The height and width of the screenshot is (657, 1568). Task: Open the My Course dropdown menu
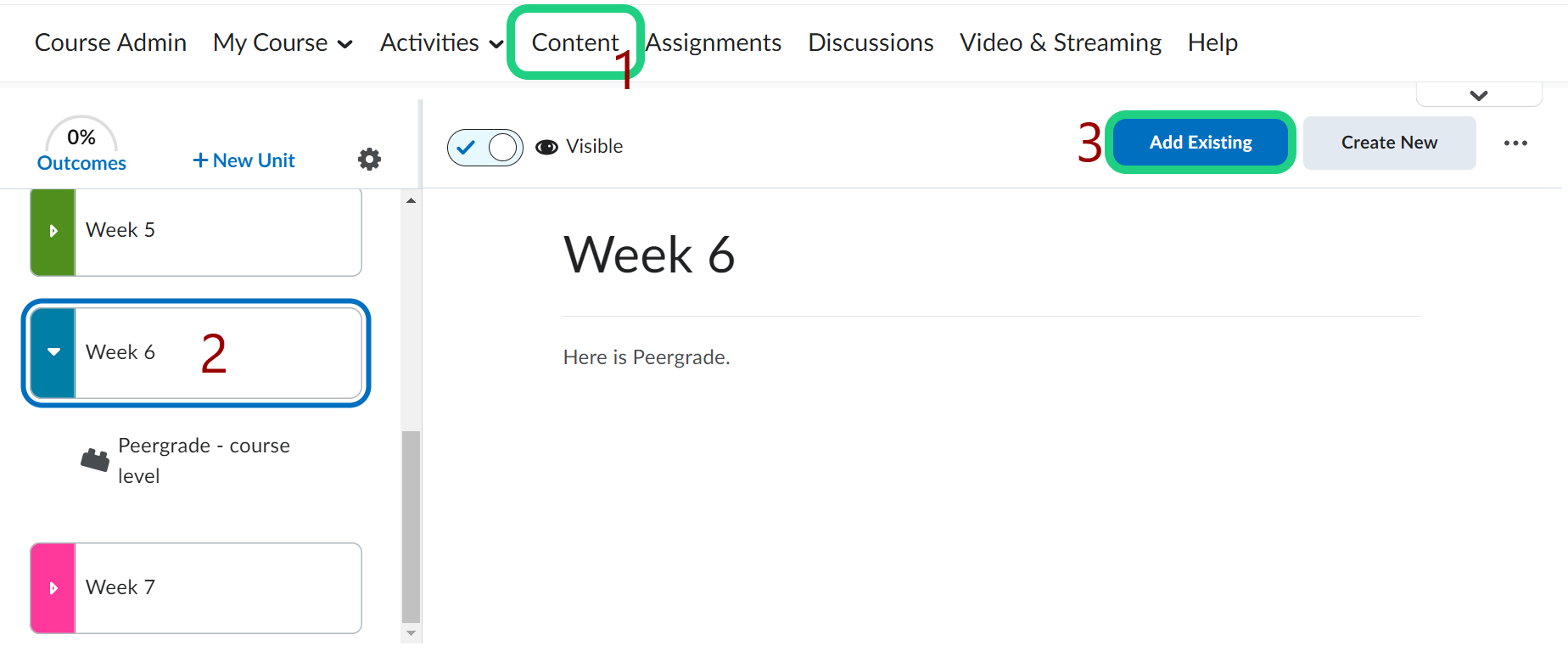[x=283, y=42]
